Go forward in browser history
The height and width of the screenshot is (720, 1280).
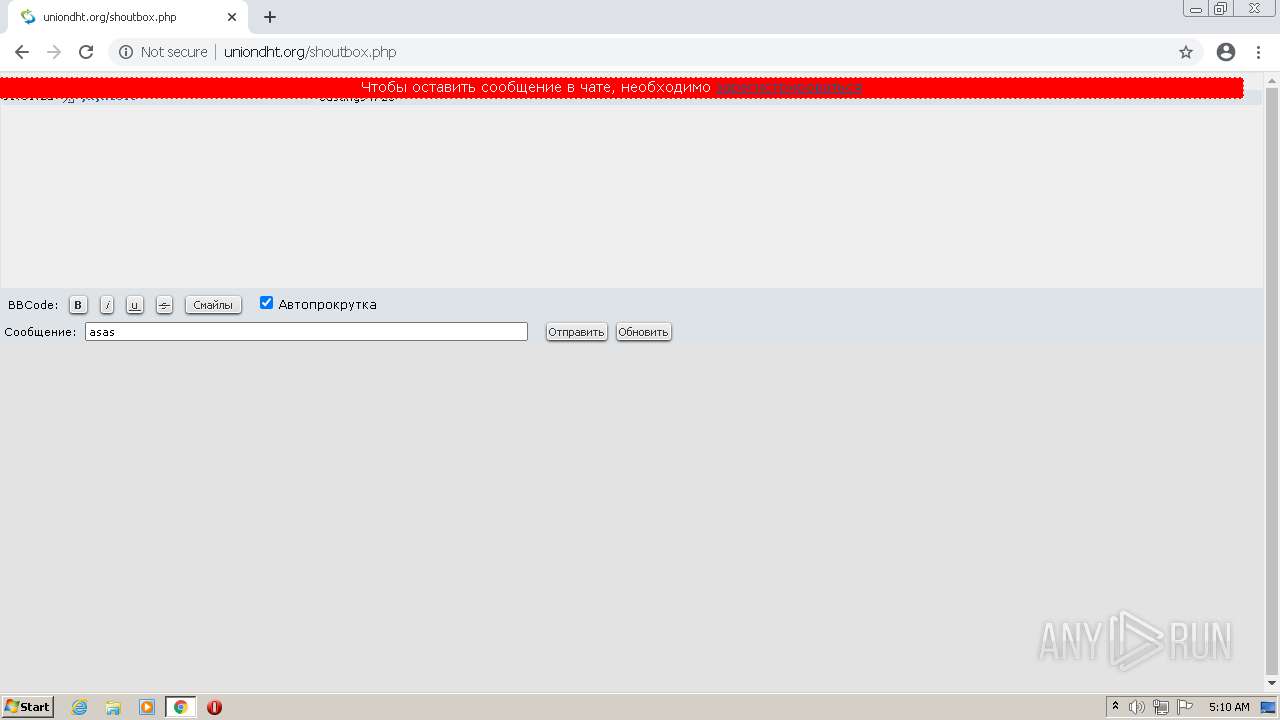[54, 52]
